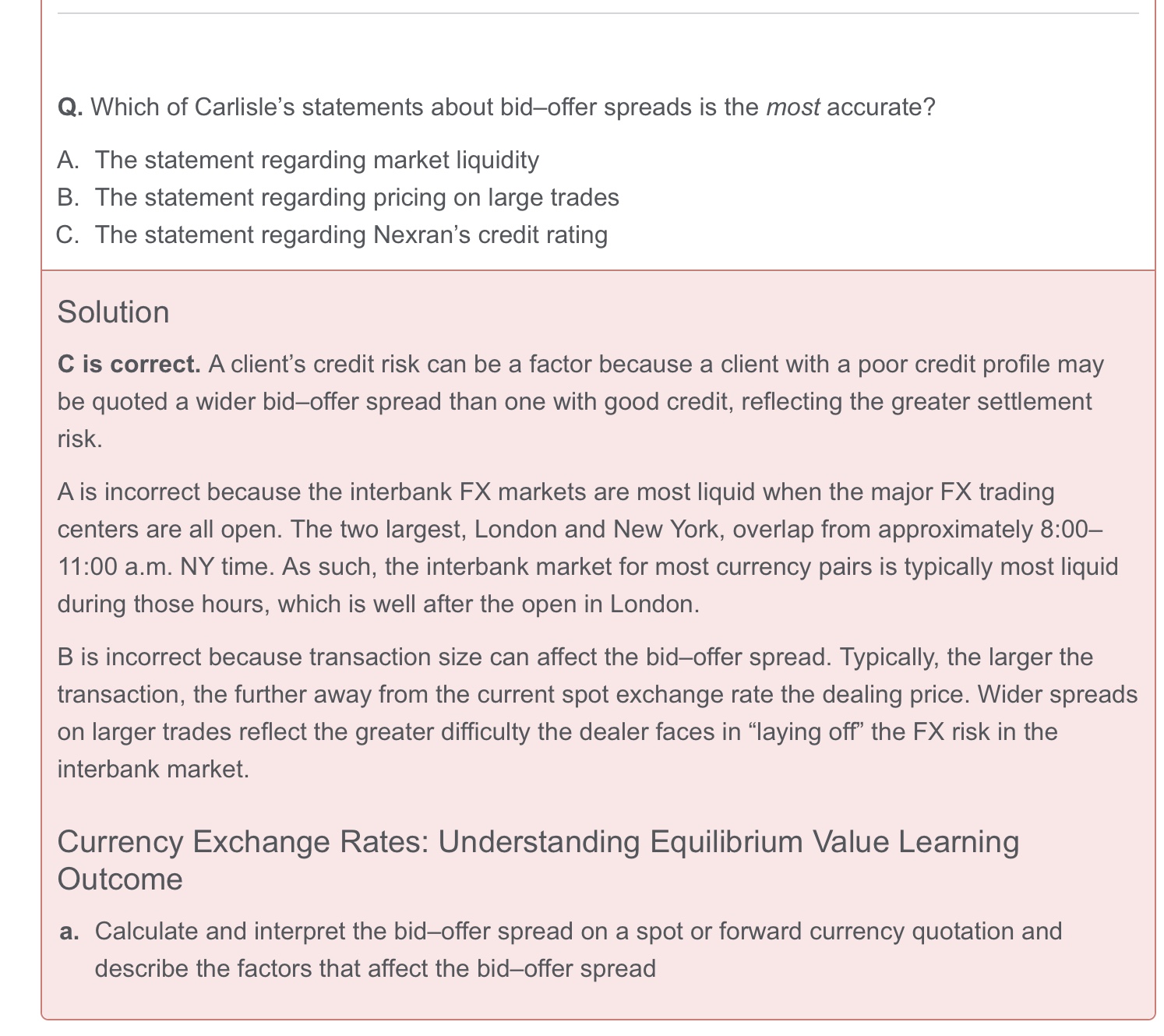This screenshot has width=1164, height=1036.
Task: Click the word 'Outcome' in the heading
Action: click(x=120, y=879)
